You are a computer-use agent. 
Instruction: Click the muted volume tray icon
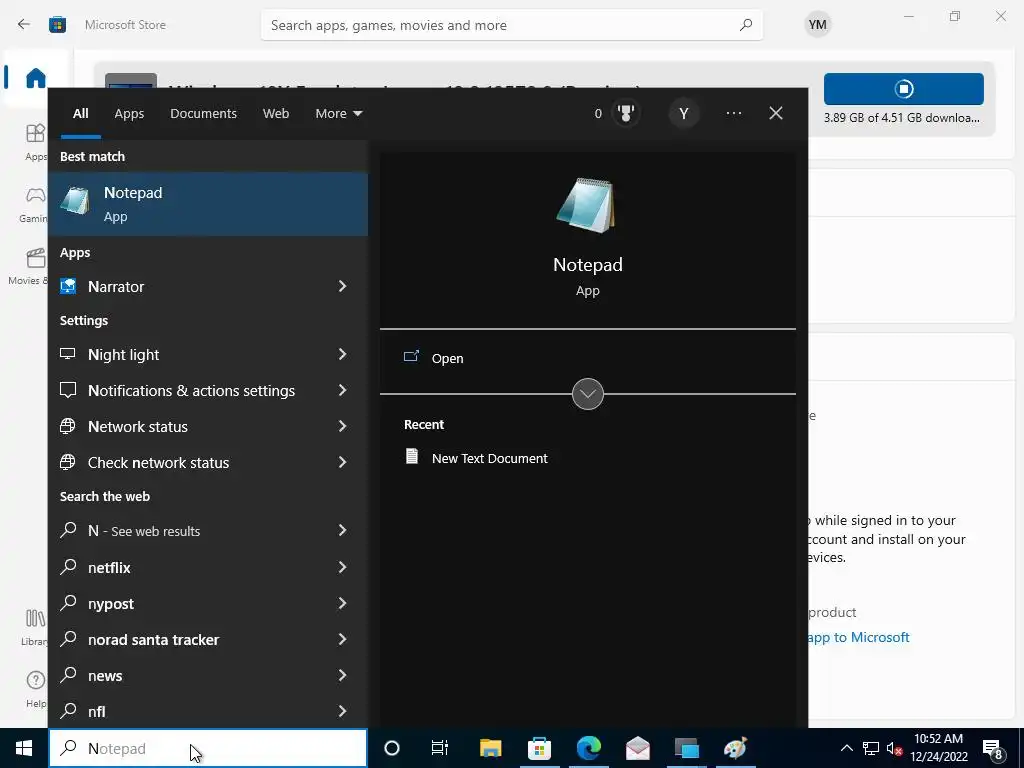pyautogui.click(x=894, y=748)
